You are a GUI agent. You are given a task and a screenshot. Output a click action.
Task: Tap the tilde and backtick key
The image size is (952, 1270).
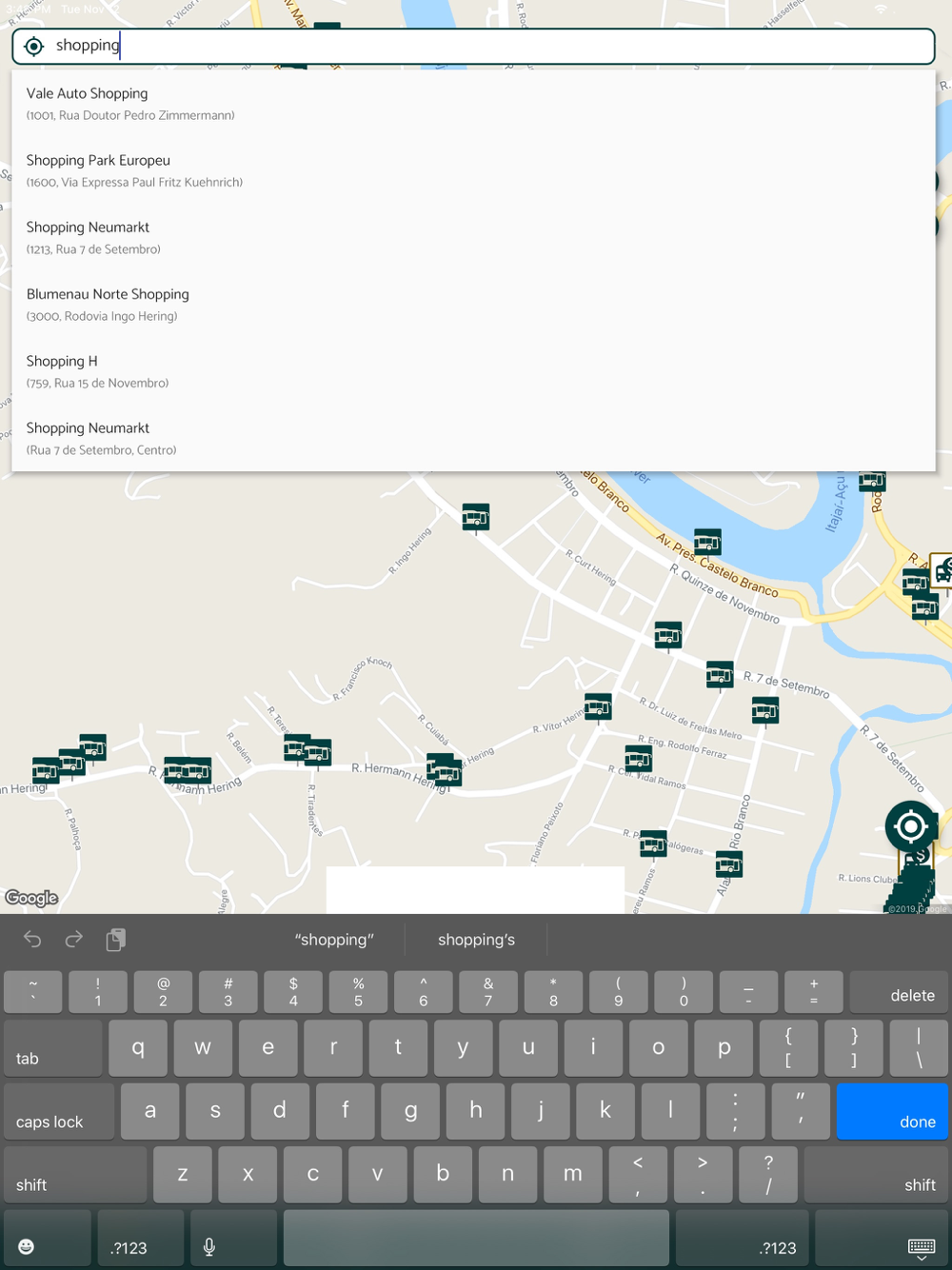coord(33,991)
